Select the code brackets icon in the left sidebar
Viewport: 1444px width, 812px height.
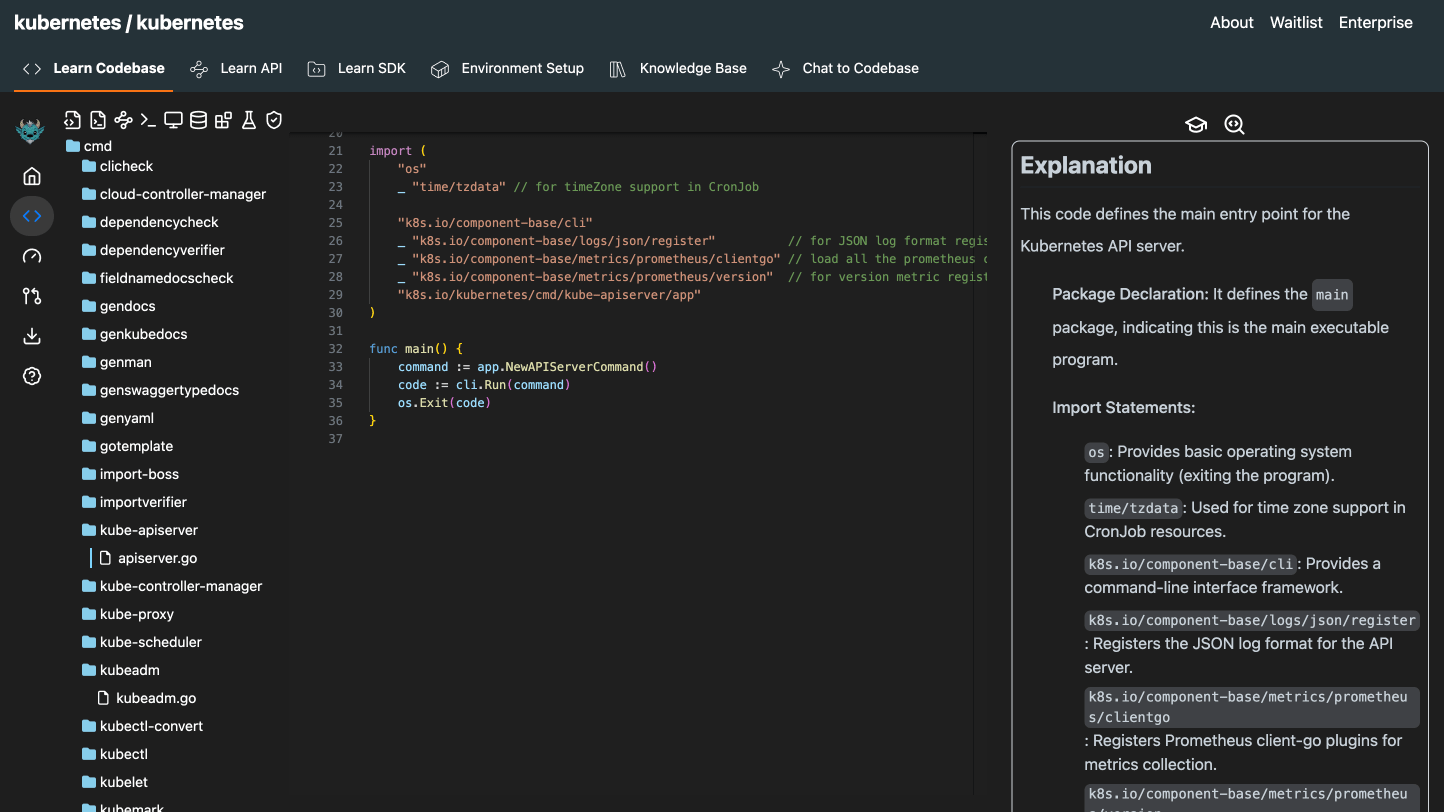pos(32,216)
